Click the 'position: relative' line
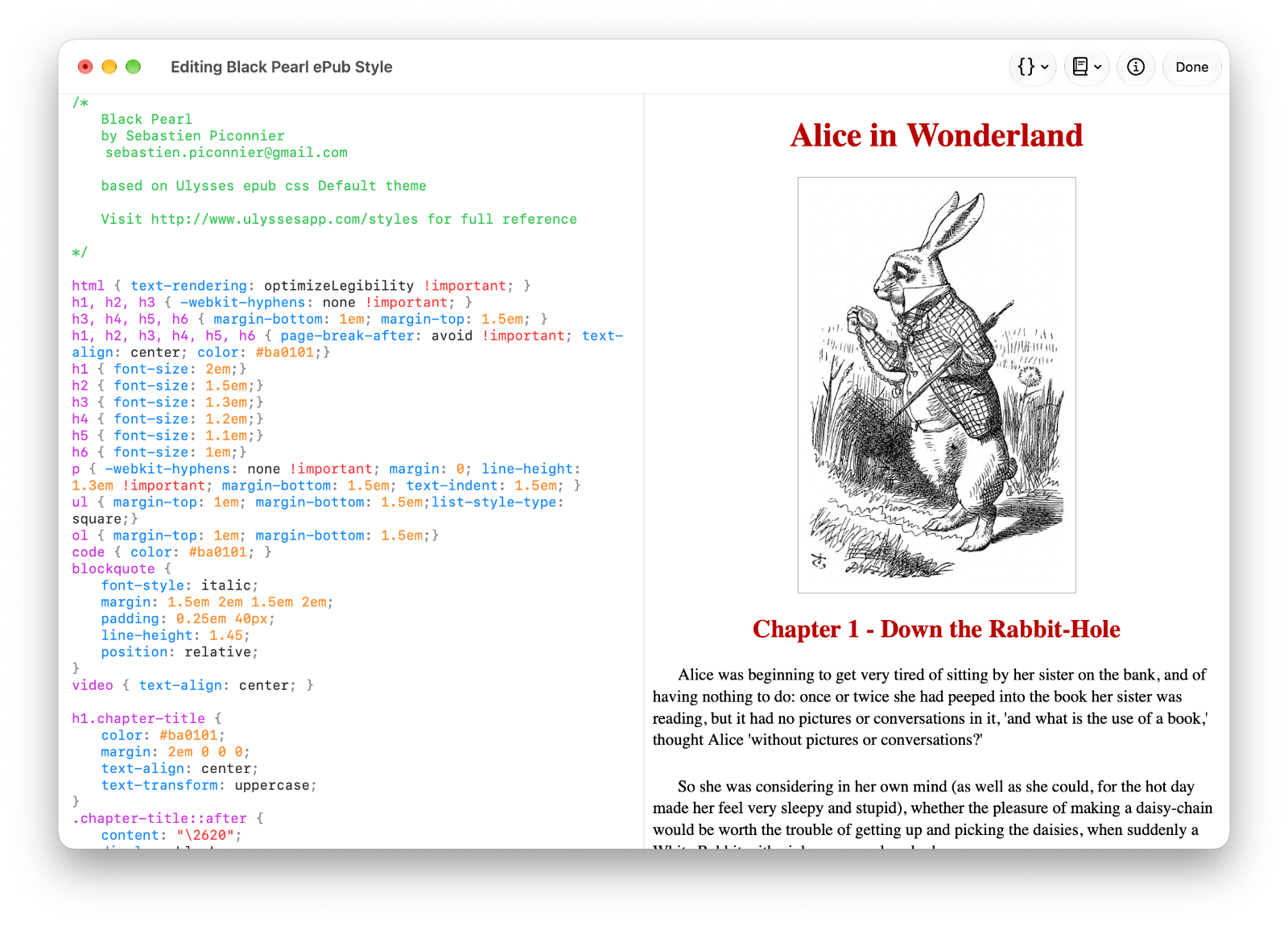 click(x=180, y=652)
